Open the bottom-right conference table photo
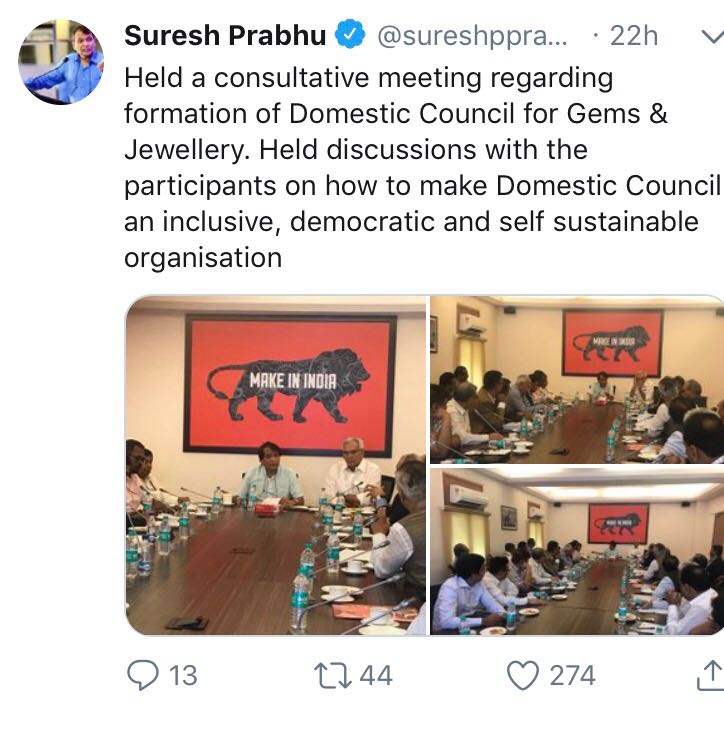The height and width of the screenshot is (731, 724). pos(577,551)
